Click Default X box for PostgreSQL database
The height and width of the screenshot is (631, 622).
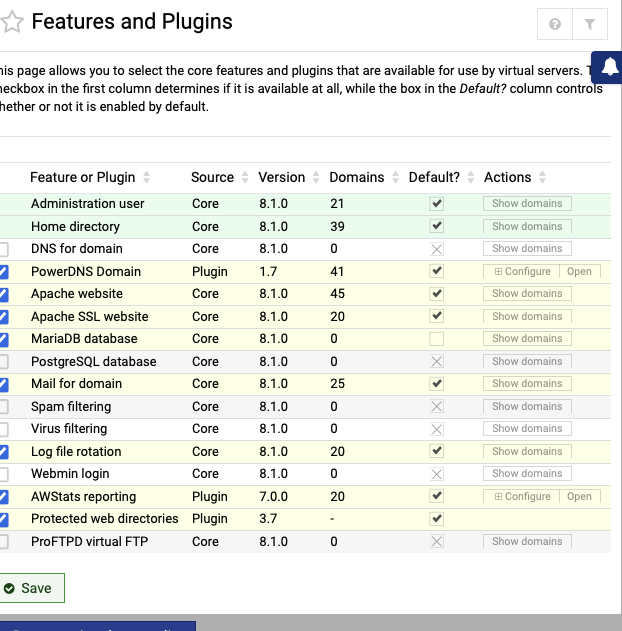click(437, 361)
